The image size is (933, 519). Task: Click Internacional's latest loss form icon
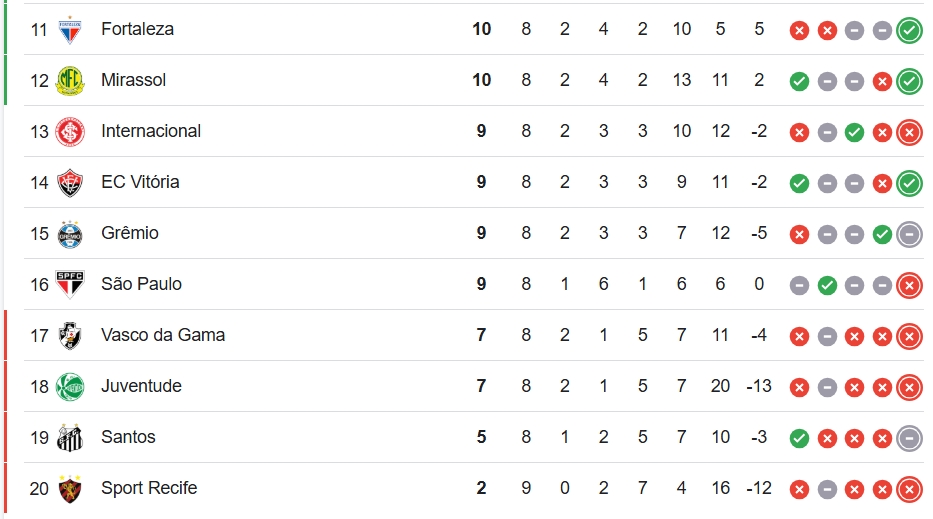click(x=909, y=132)
